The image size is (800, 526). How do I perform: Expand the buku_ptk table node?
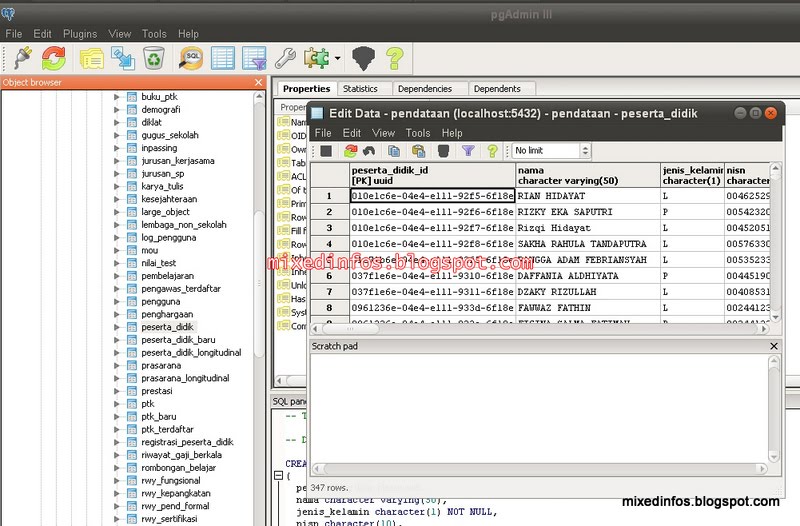point(116,96)
